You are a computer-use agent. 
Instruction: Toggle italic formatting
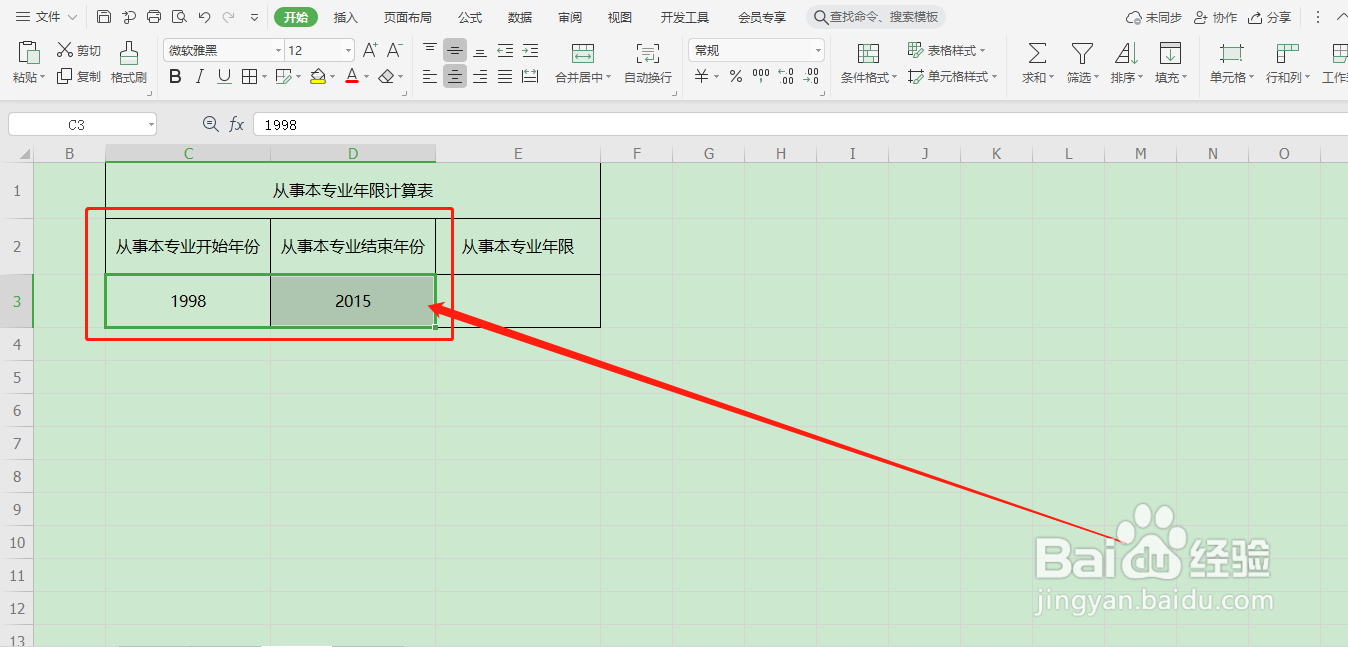pos(199,76)
